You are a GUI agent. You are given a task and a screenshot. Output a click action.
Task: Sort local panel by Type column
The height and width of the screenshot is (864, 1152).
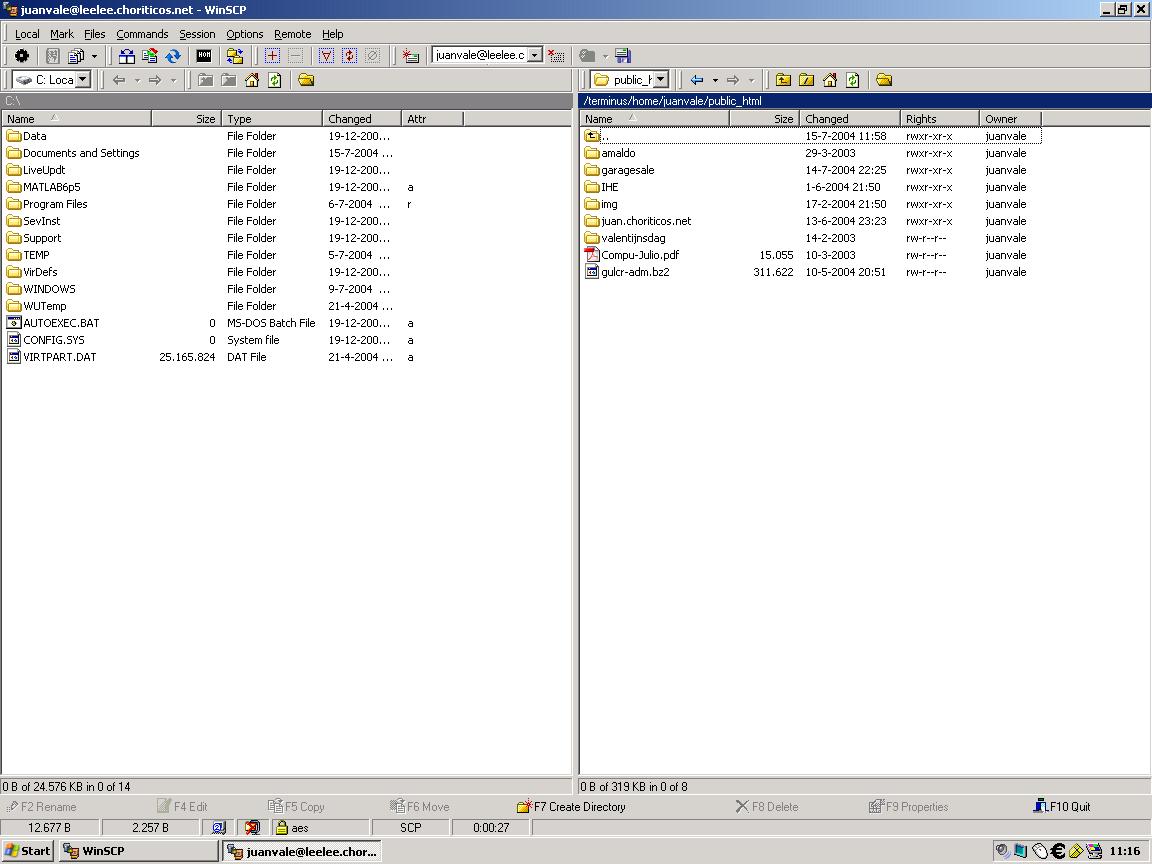tap(272, 118)
